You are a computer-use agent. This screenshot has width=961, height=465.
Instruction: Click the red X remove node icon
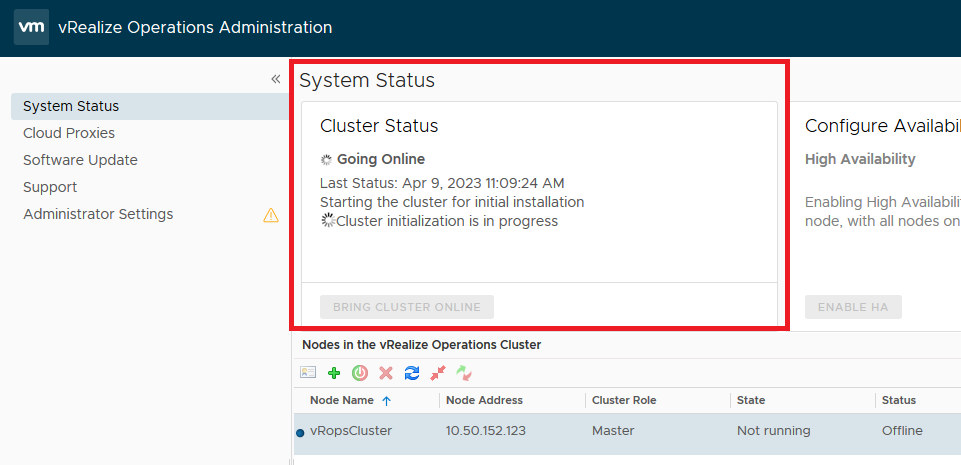(x=386, y=372)
